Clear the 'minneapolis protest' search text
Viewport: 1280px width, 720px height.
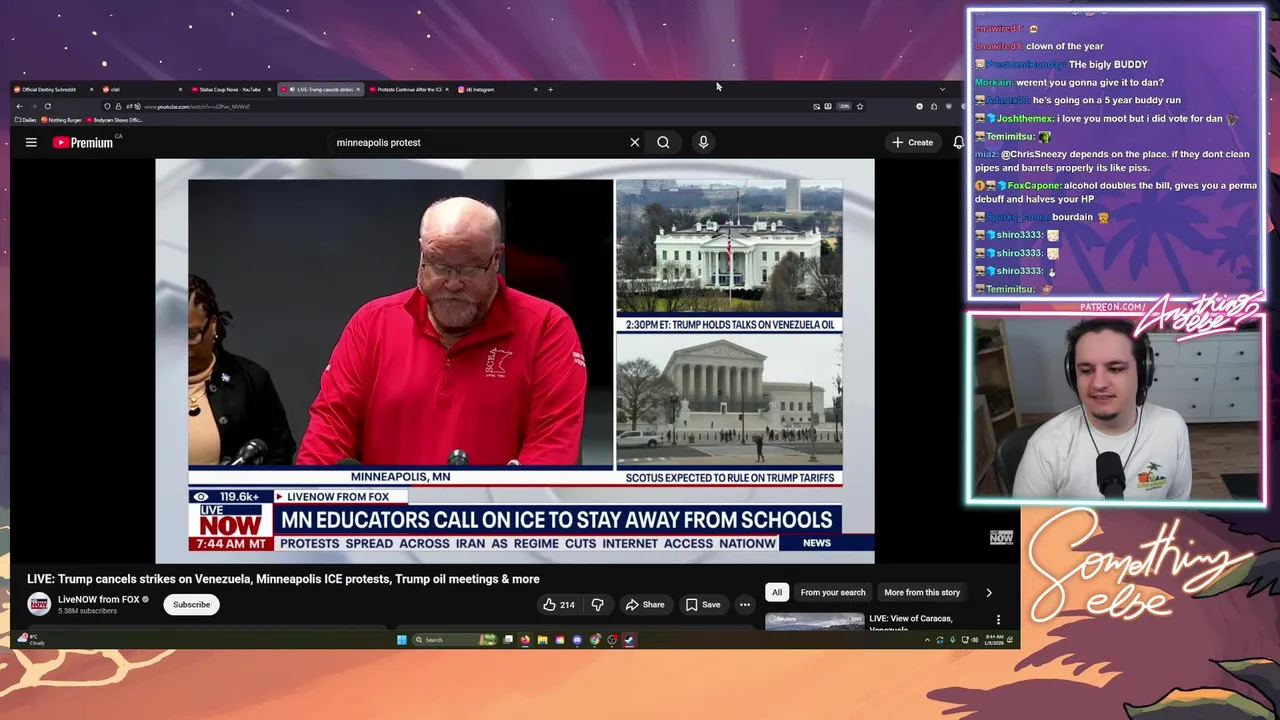coord(634,142)
